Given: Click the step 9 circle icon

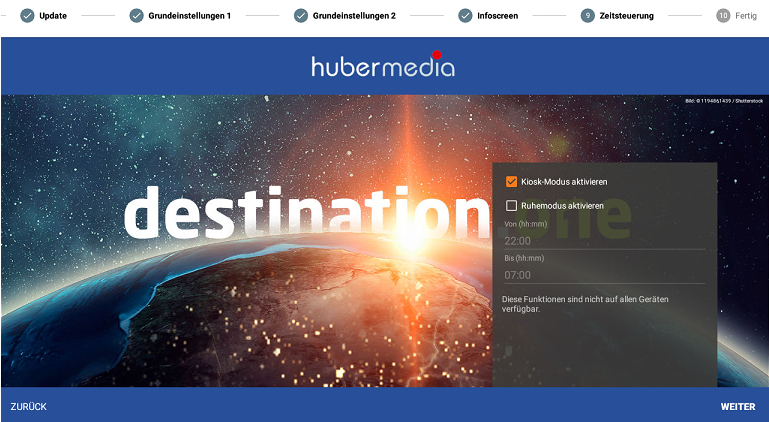Looking at the screenshot, I should point(588,16).
